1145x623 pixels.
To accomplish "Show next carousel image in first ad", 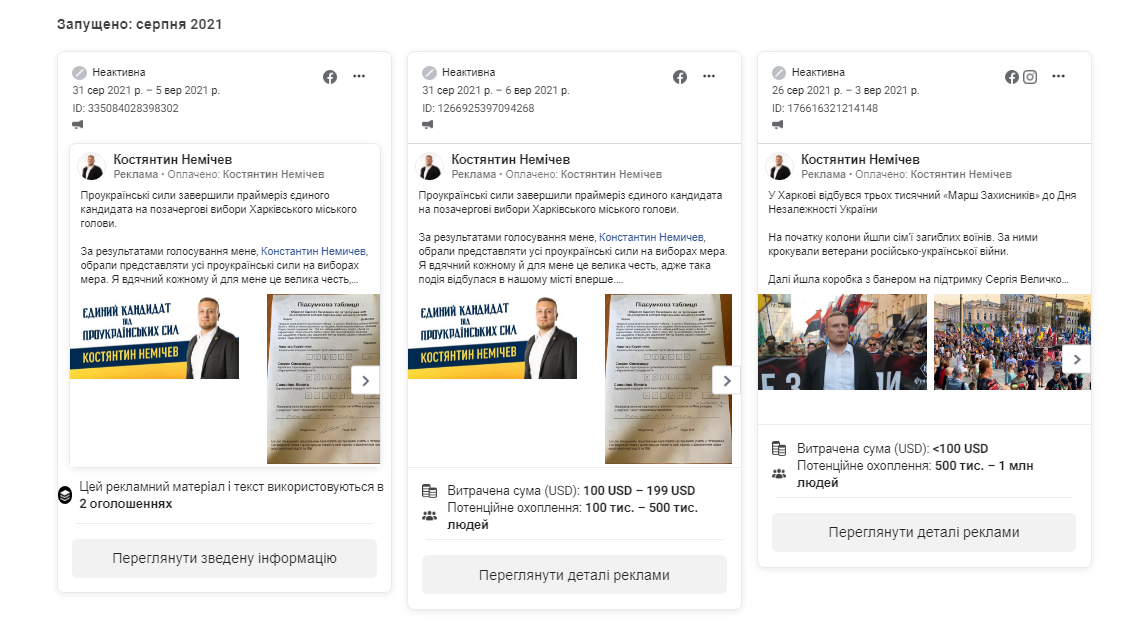I will (x=365, y=381).
